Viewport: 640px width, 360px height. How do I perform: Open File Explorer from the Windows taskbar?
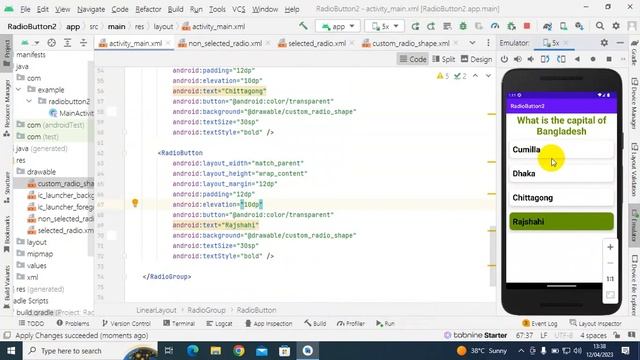point(216,351)
